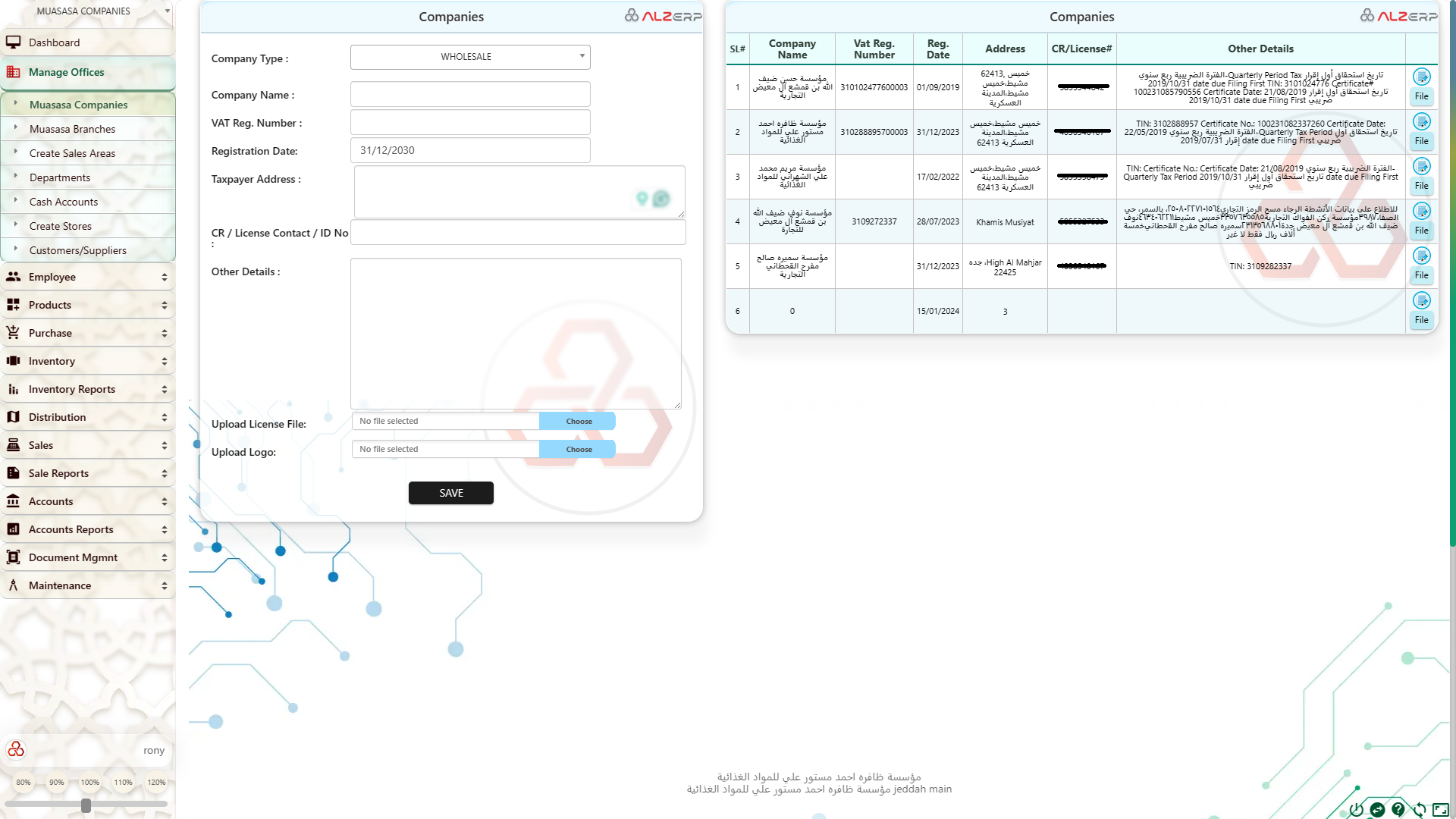
Task: Click the swap/exchange circle icon near bottom right
Action: [x=1377, y=810]
